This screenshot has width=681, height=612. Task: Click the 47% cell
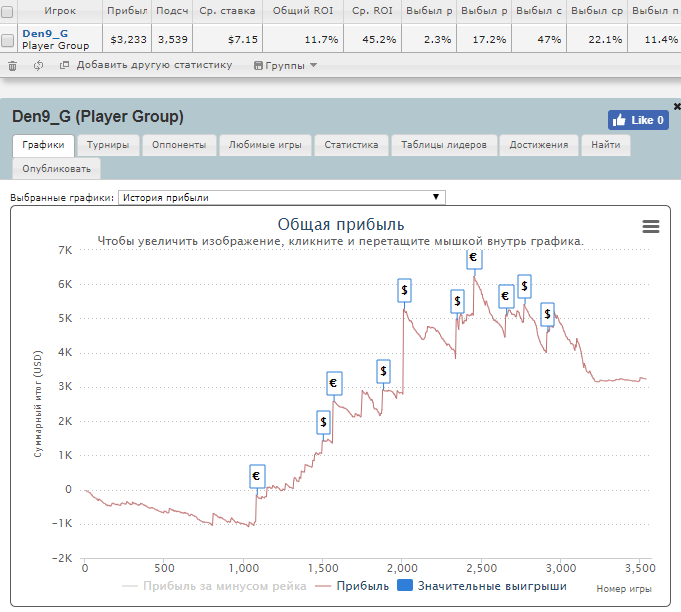click(539, 39)
